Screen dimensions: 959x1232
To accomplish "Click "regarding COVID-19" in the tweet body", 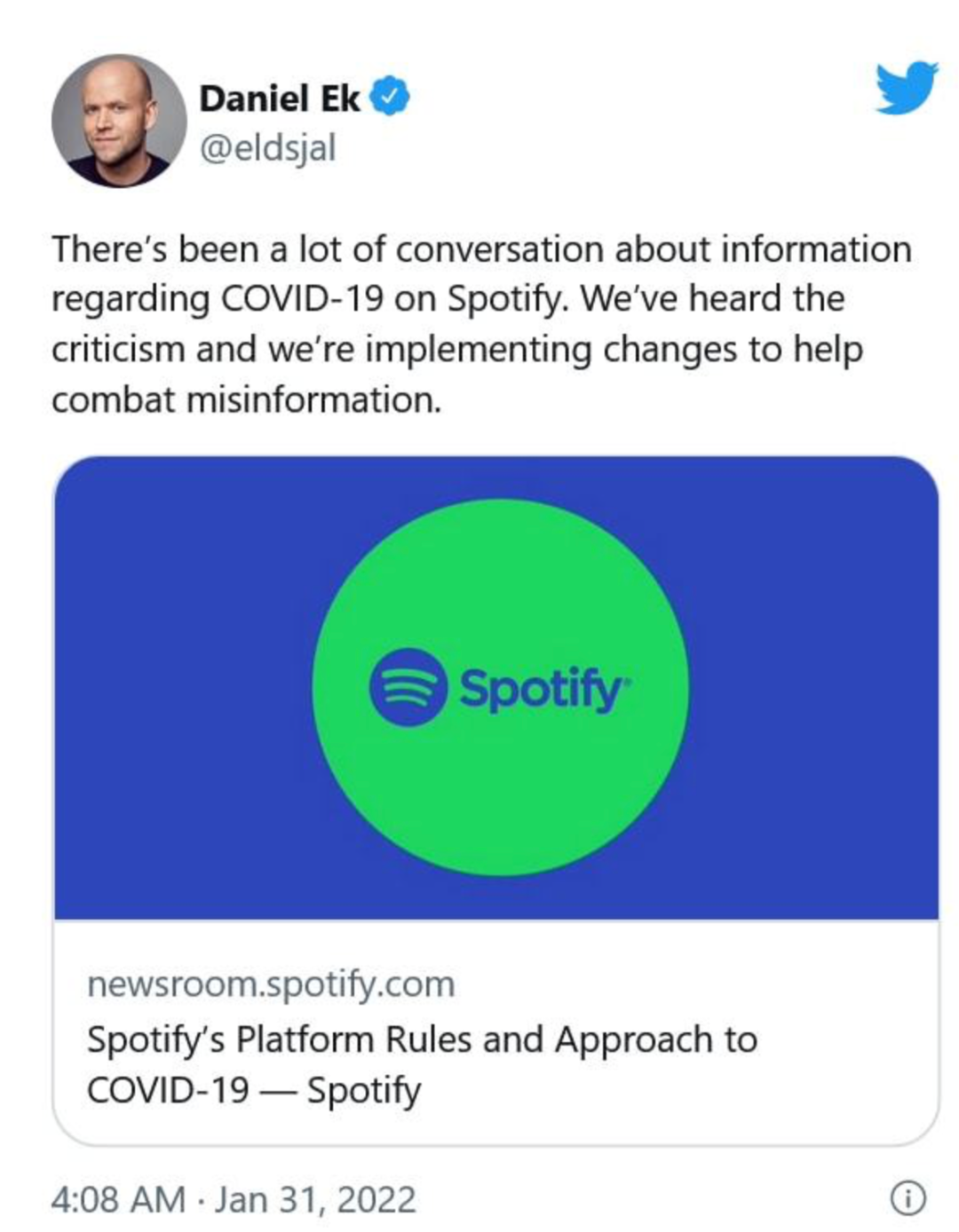I will pyautogui.click(x=217, y=299).
